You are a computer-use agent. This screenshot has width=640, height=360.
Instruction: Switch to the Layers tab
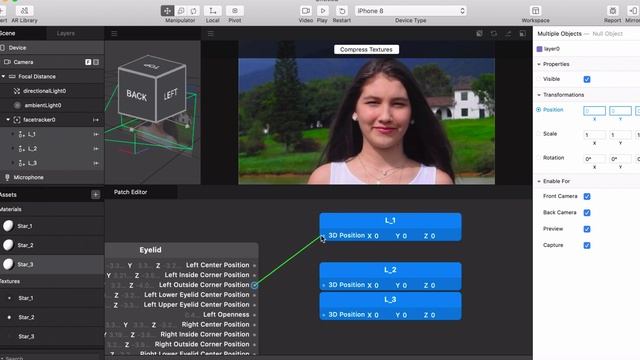pos(66,33)
